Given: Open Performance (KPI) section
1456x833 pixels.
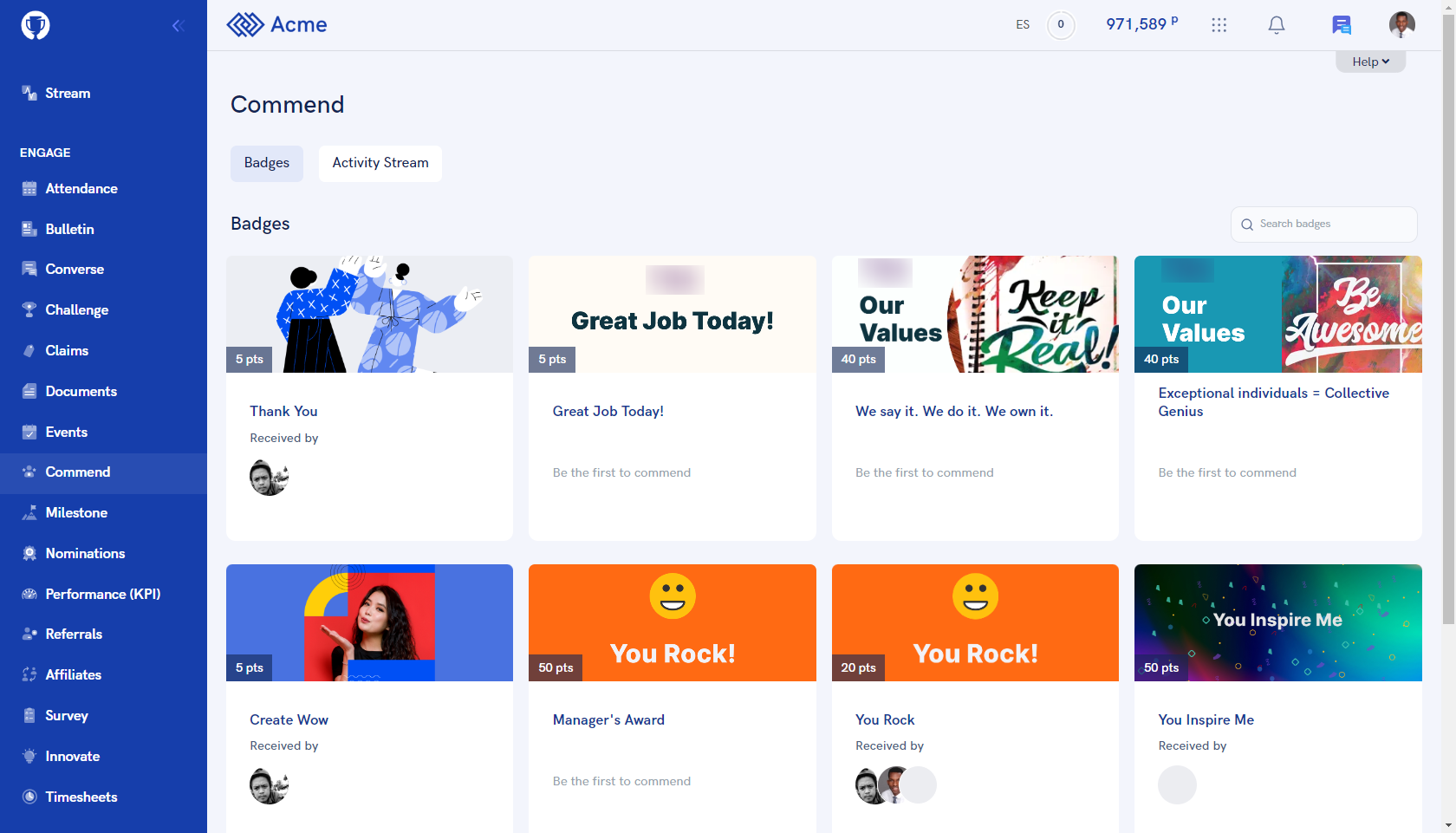Looking at the screenshot, I should (x=103, y=594).
